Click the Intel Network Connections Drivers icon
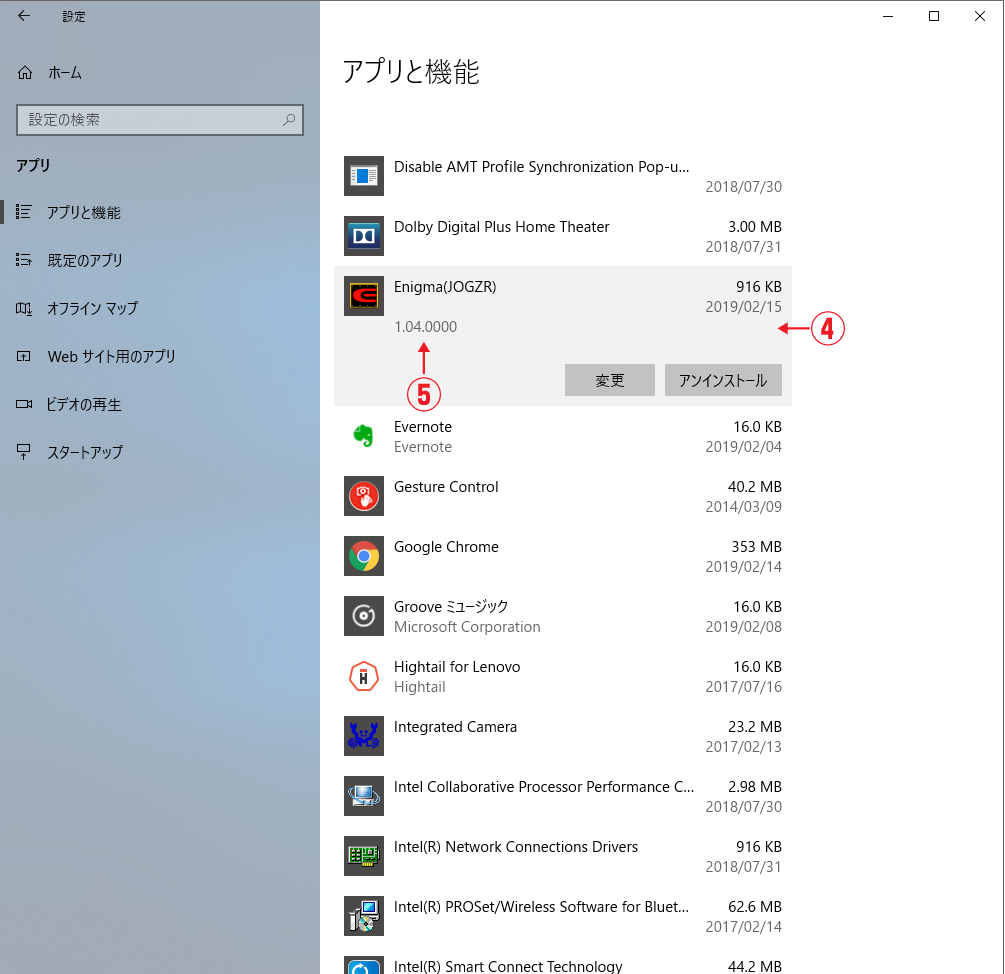Screen dimensions: 1005x974 363,856
